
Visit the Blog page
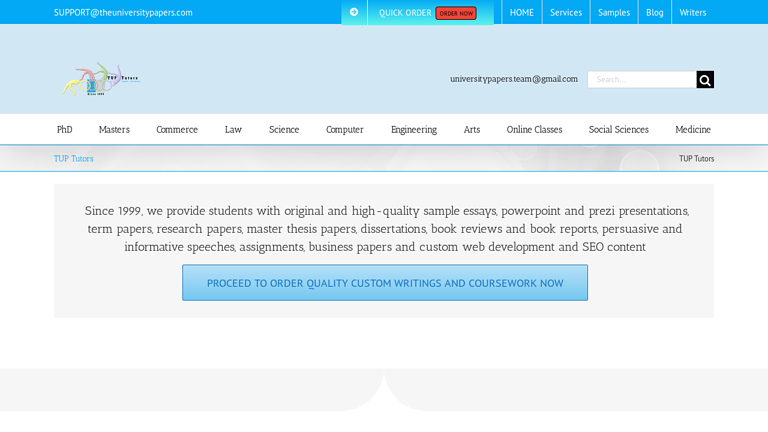point(654,13)
